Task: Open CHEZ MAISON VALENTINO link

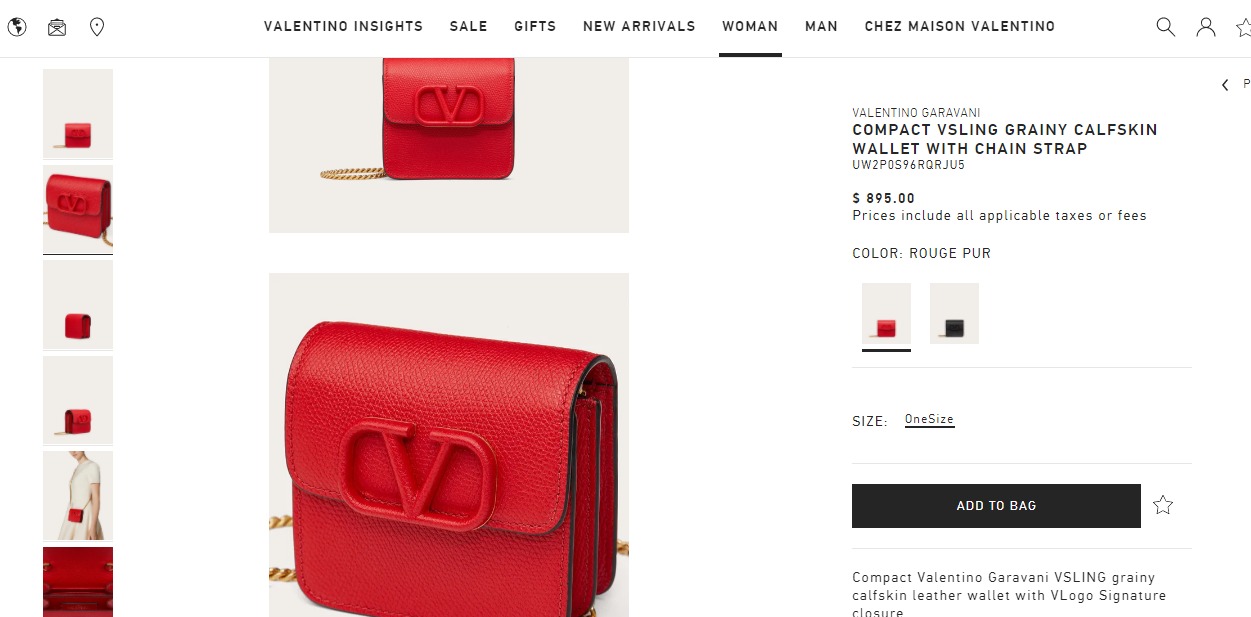Action: click(960, 27)
